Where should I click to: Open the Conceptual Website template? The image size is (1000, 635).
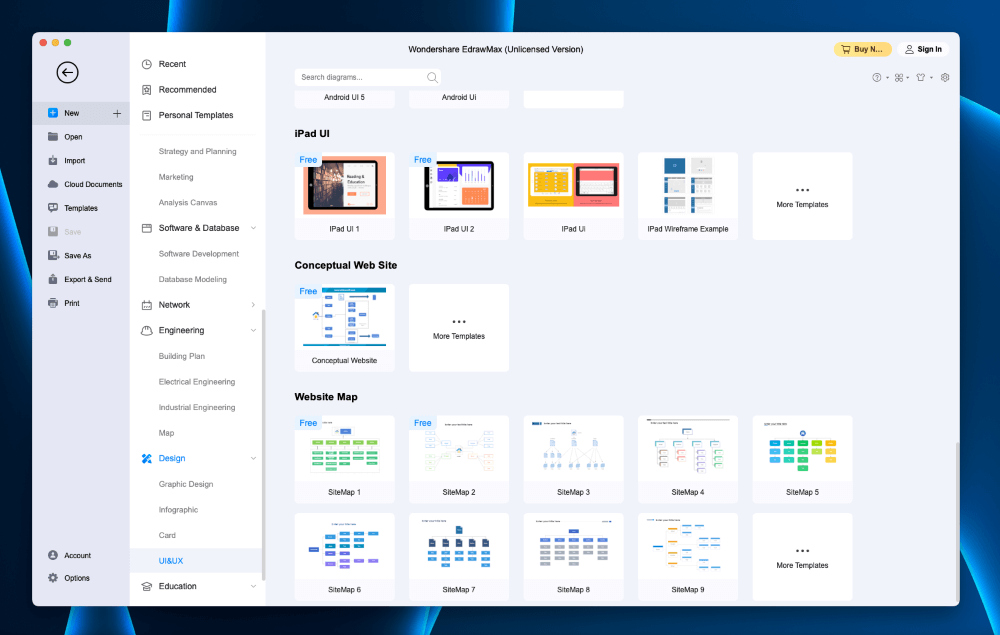tap(344, 328)
